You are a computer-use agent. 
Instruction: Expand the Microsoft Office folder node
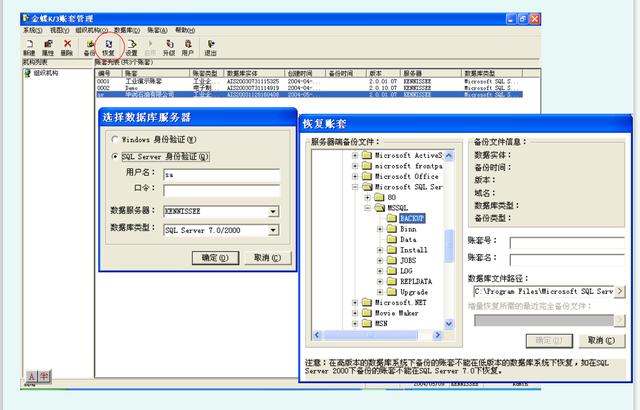pos(355,176)
